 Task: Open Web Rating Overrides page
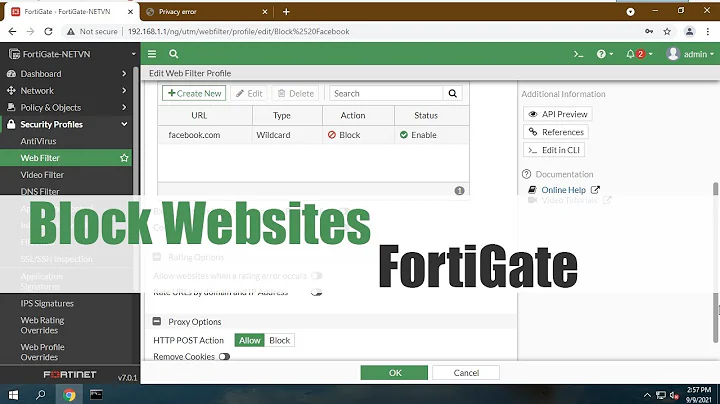point(42,325)
